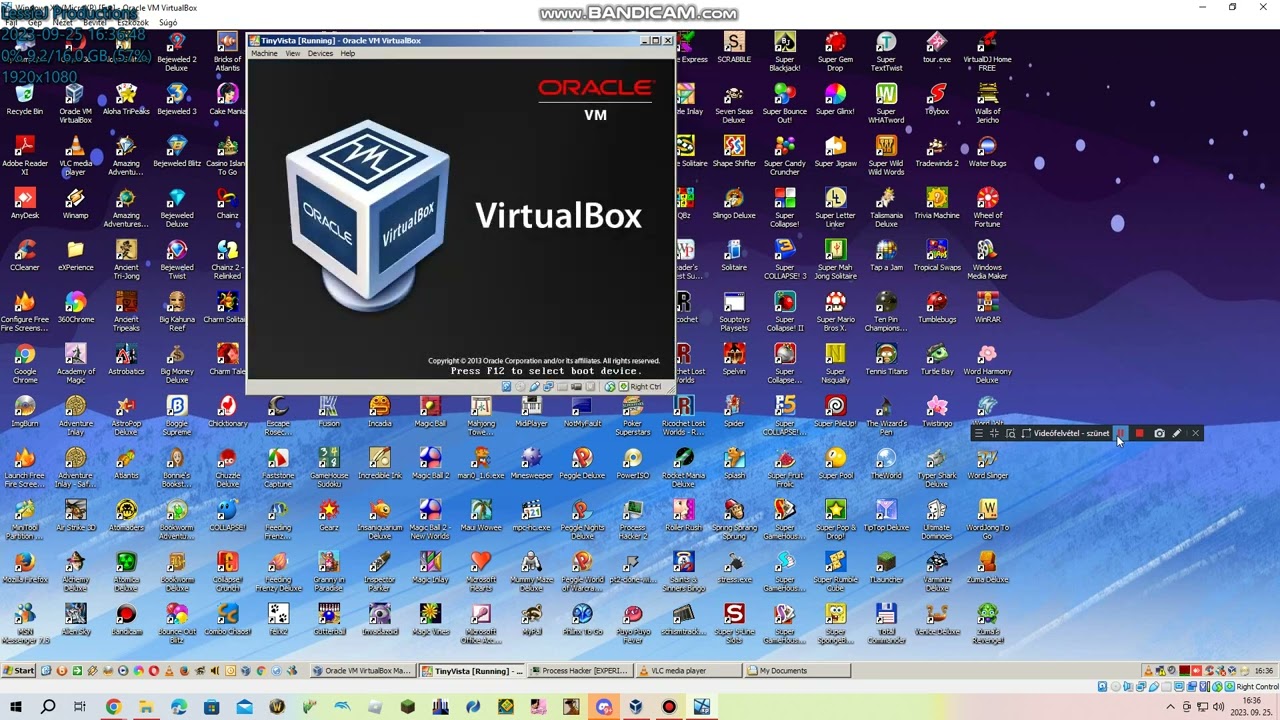This screenshot has height=720, width=1280.
Task: Activate Bandicam drawing pencil tool
Action: pyautogui.click(x=1177, y=433)
